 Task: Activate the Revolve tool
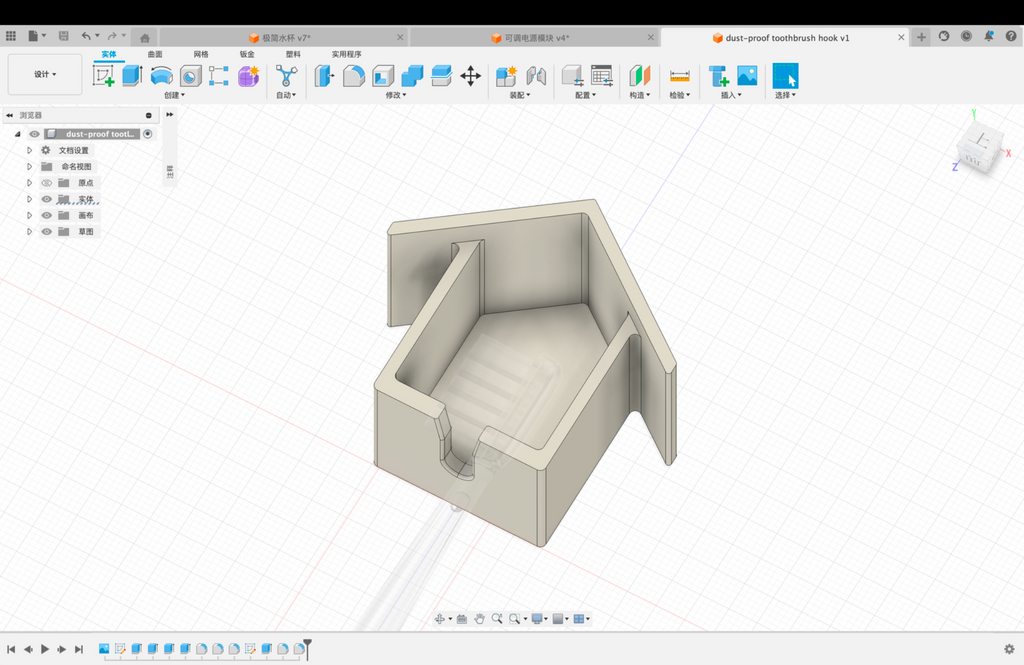click(x=161, y=76)
